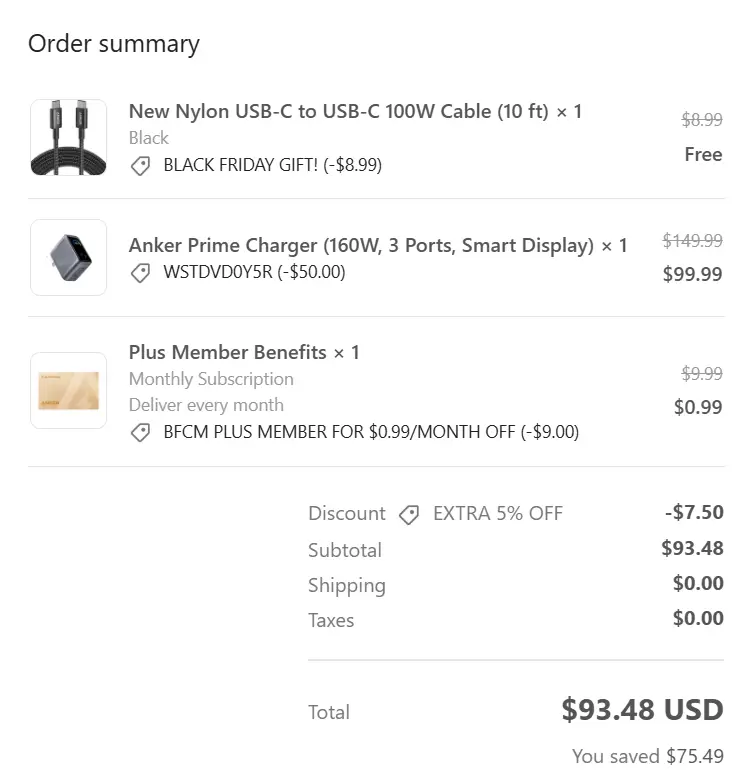
Task: Click the EXTRA 5% OFF discount label
Action: [x=497, y=514]
